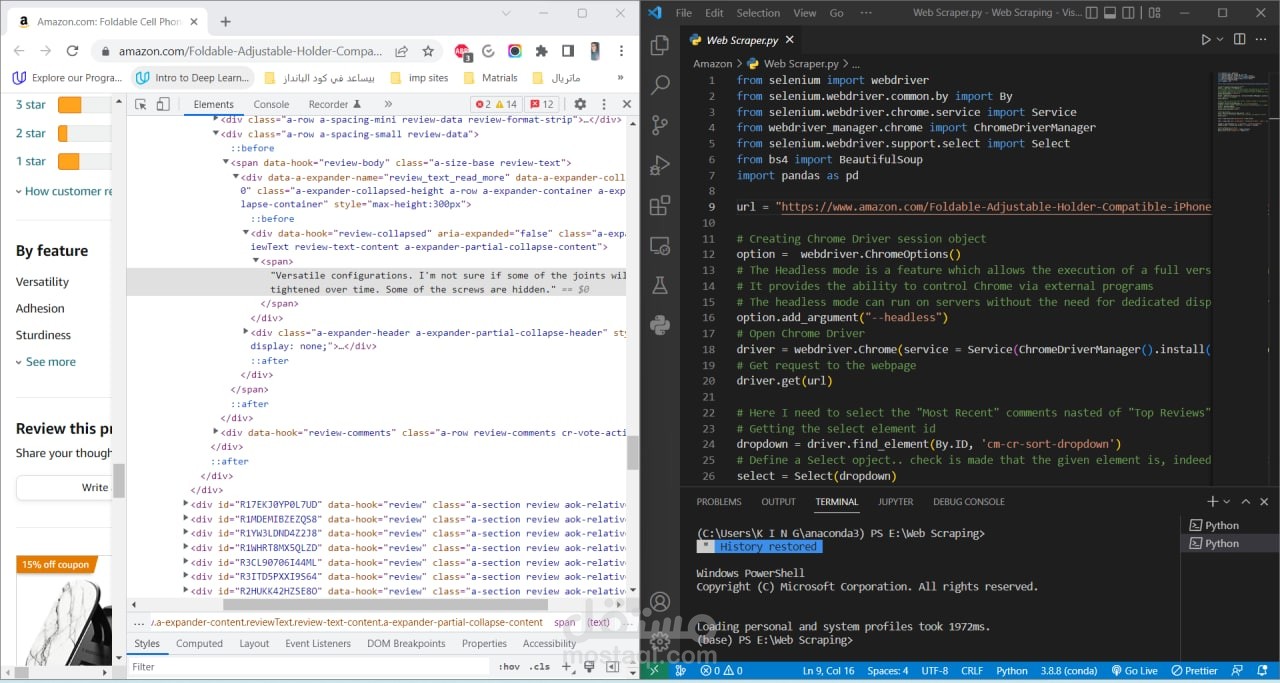Click Go Live in the status bar
Viewport: 1280px width, 683px height.
pyautogui.click(x=1134, y=671)
